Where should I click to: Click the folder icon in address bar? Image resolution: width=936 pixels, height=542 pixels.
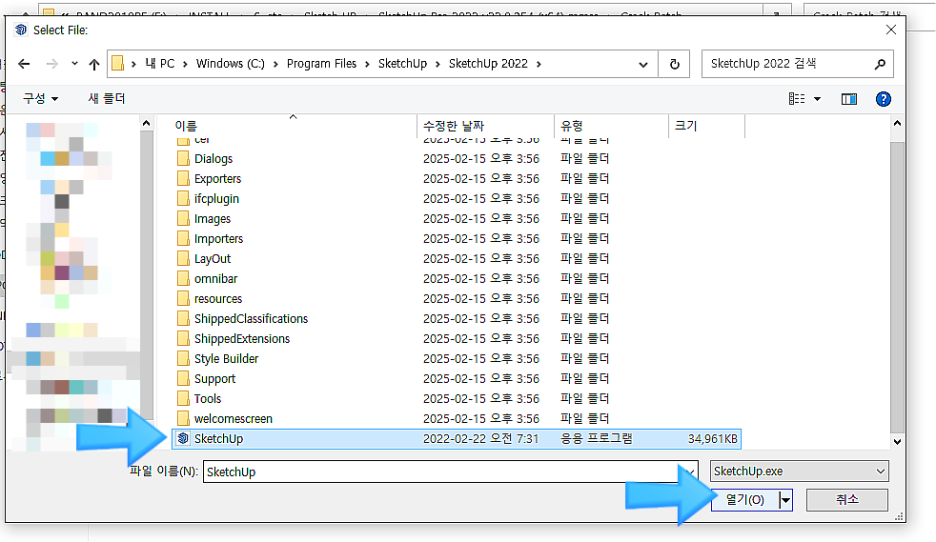click(x=118, y=63)
